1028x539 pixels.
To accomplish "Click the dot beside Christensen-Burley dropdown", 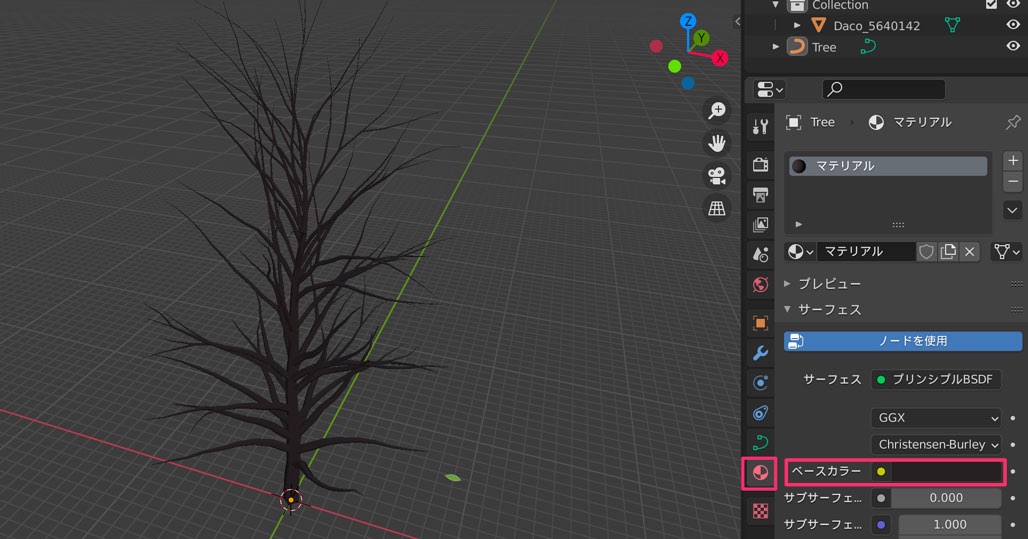I will (1013, 445).
